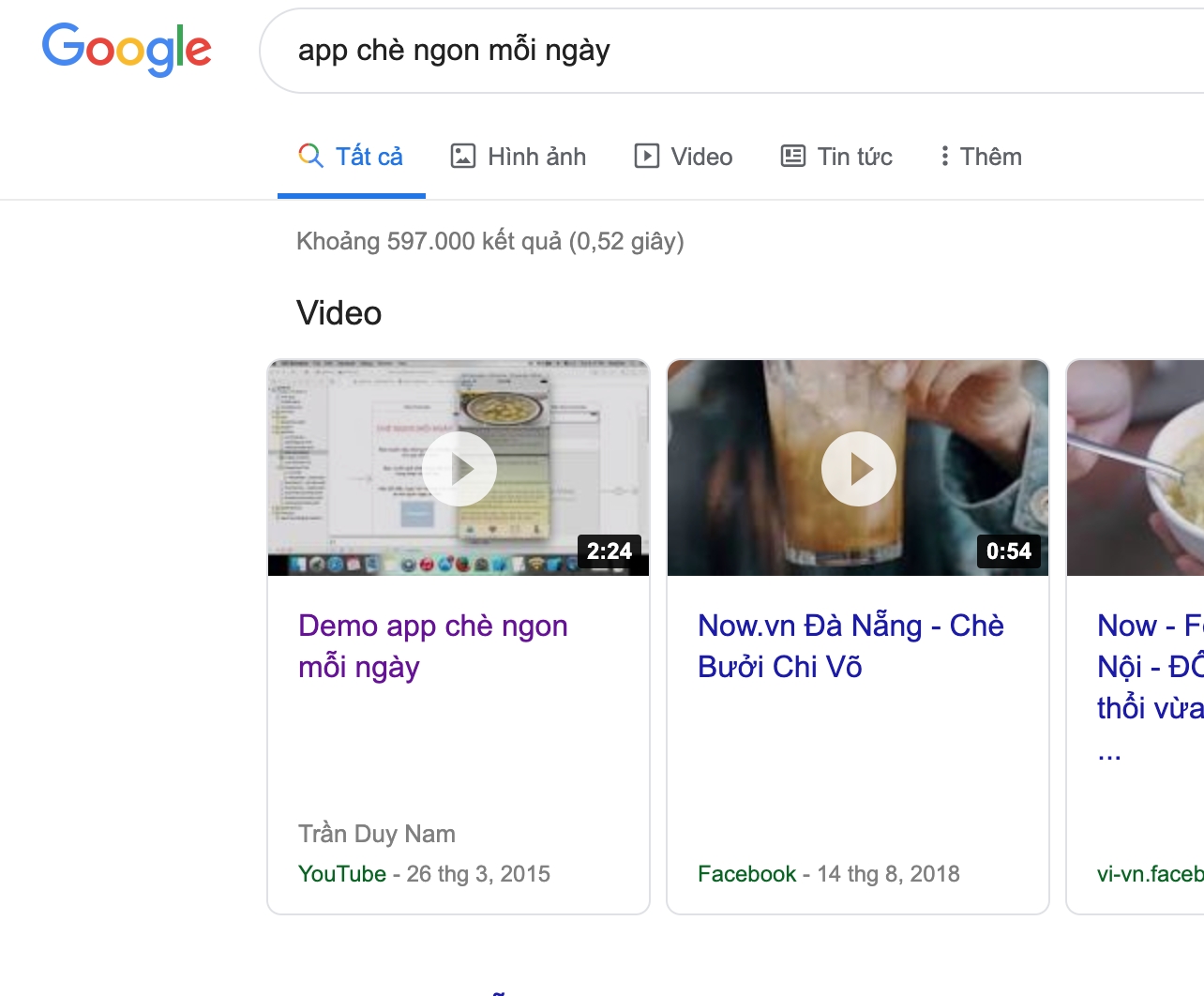Click the image icon beside Hình ảnh
This screenshot has height=996, width=1204.
click(x=463, y=156)
